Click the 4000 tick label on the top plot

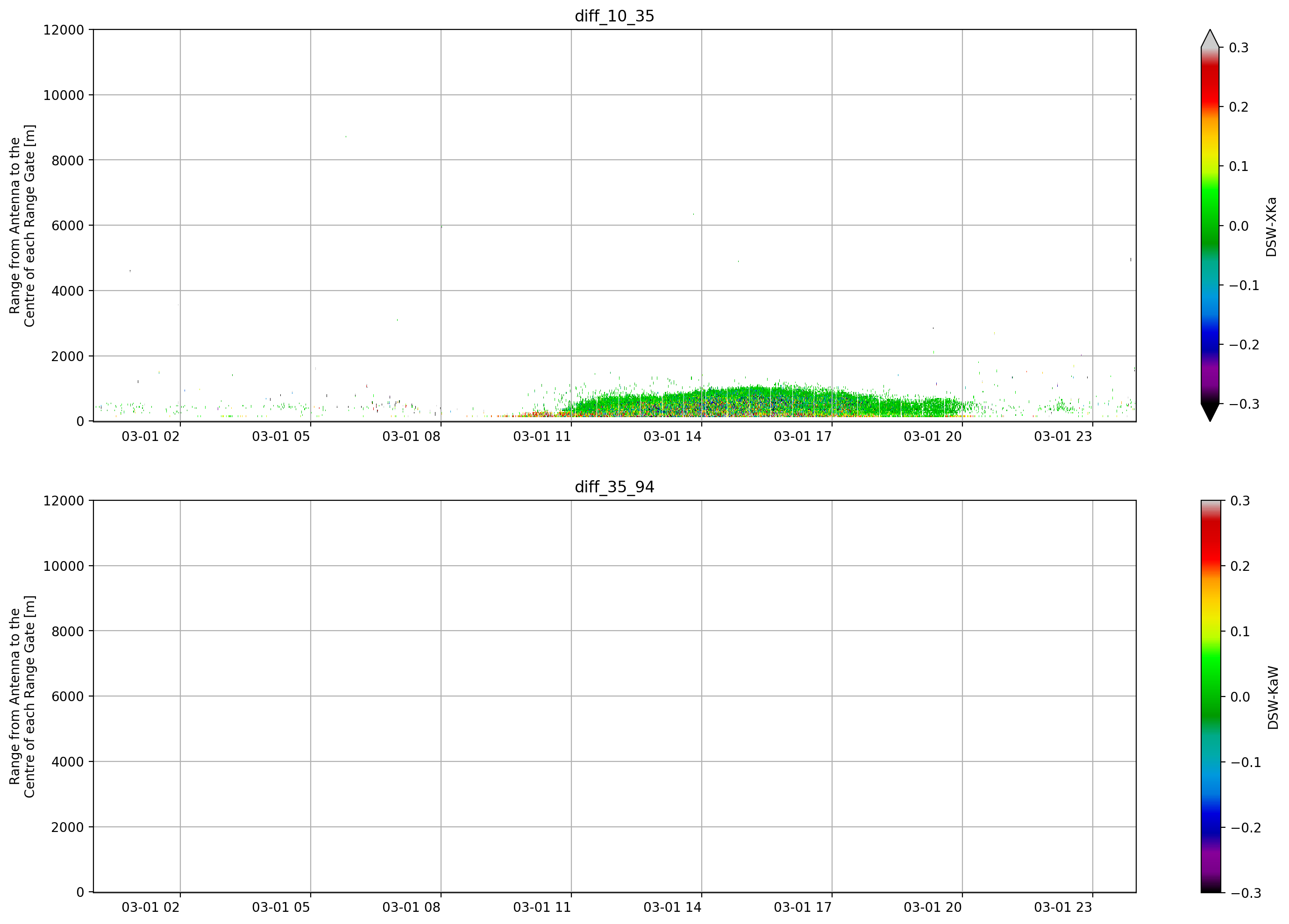pos(68,291)
